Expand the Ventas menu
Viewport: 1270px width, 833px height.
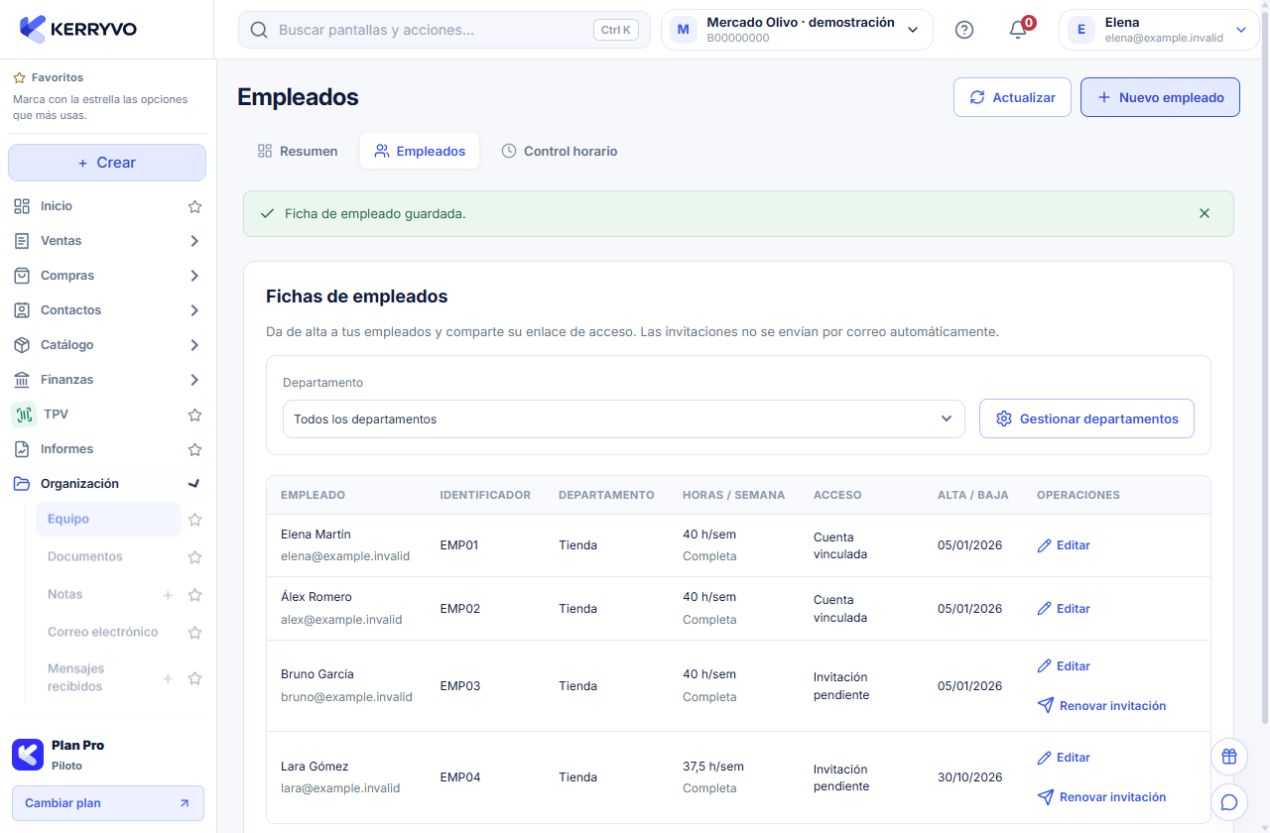[195, 241]
